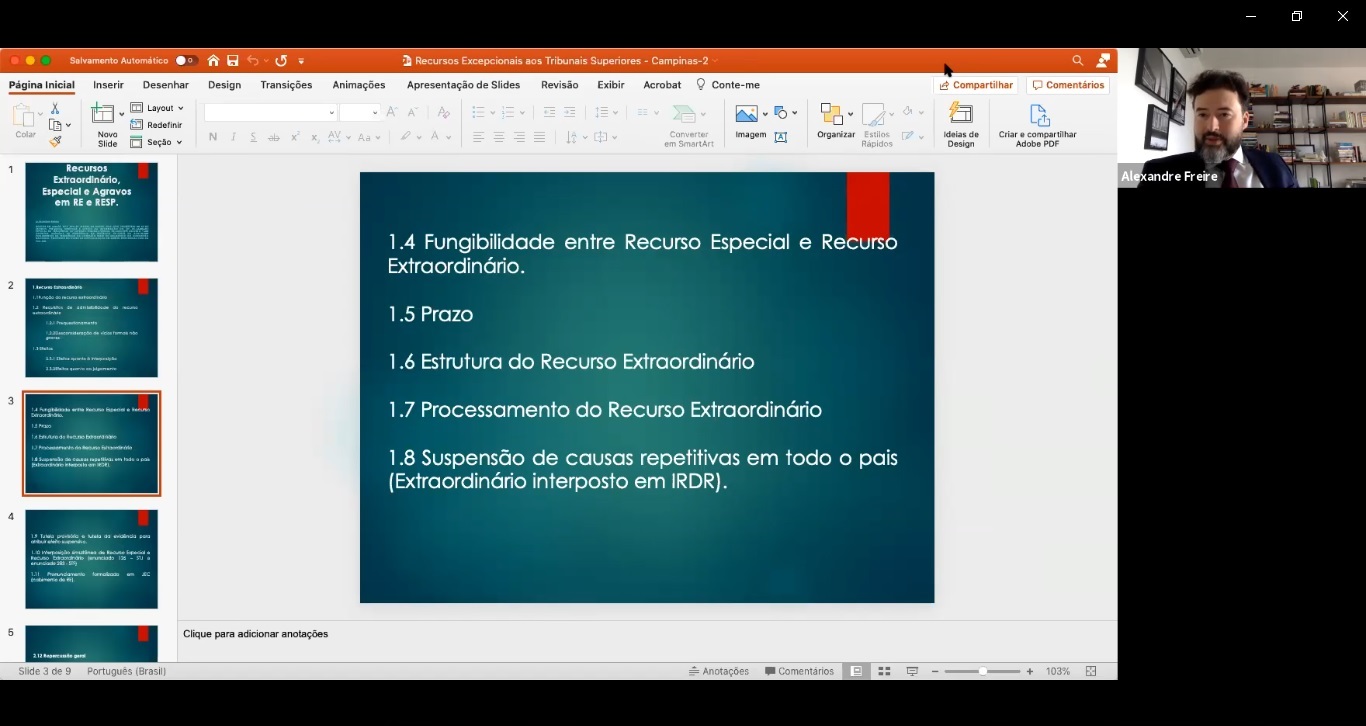Open the Organizar menu
The width and height of the screenshot is (1366, 726).
pyautogui.click(x=836, y=121)
